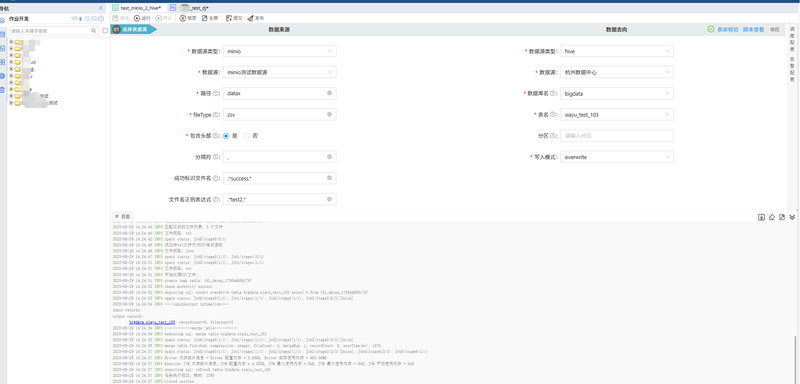Click the eraser clear-log icon in the log panel
800x384 pixels.
pyautogui.click(x=772, y=217)
